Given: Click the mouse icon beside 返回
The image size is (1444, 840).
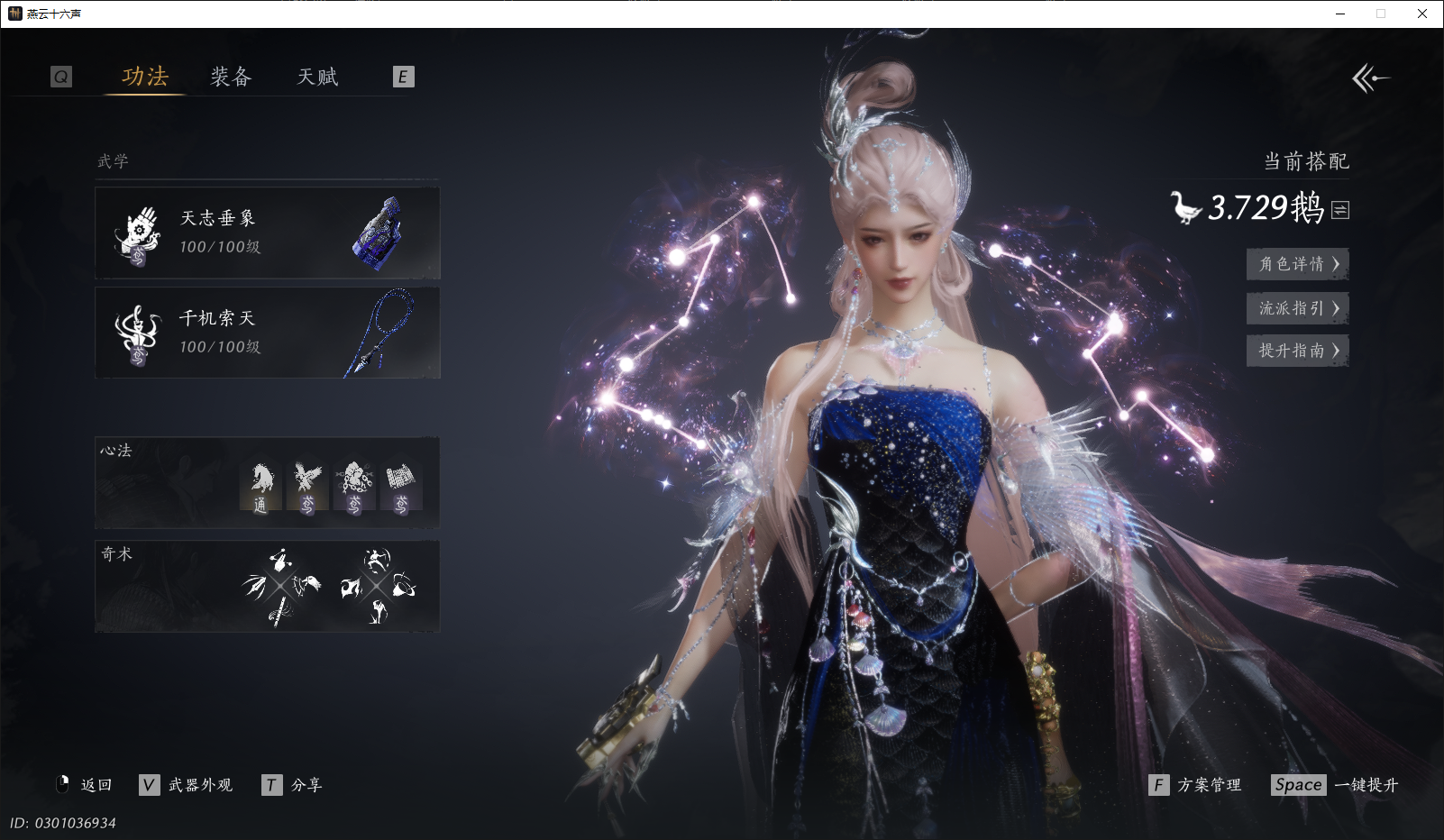Looking at the screenshot, I should click(62, 784).
